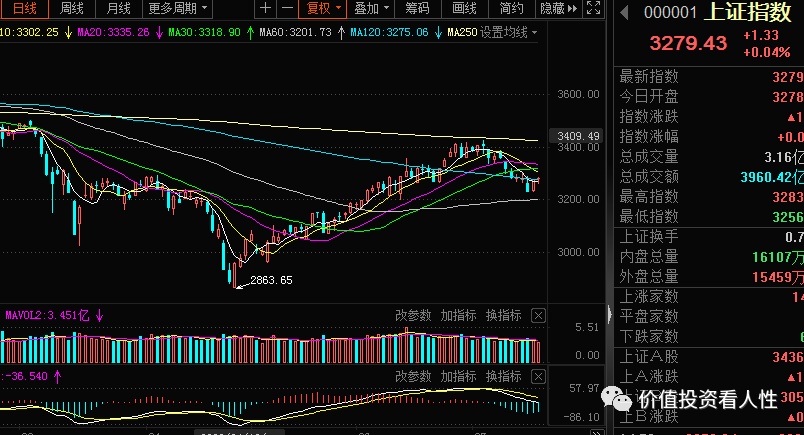Click 加指标 in the volume panel
This screenshot has width=804, height=435.
(458, 315)
